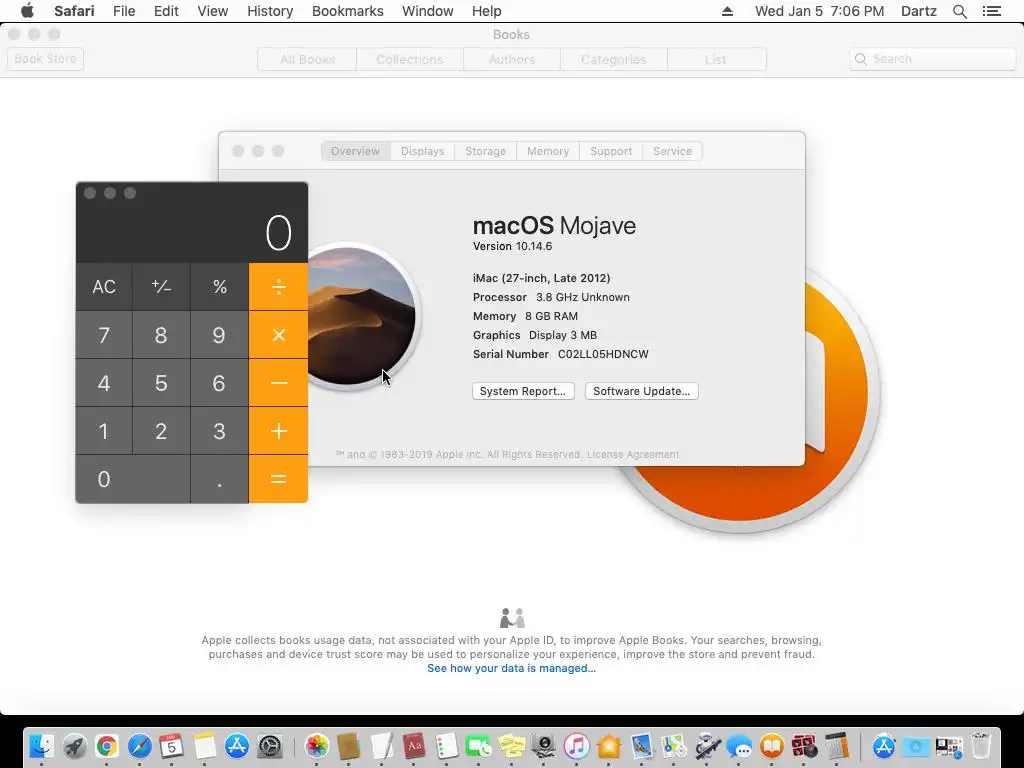The width and height of the screenshot is (1024, 768).
Task: Click the System Report… button
Action: (523, 391)
